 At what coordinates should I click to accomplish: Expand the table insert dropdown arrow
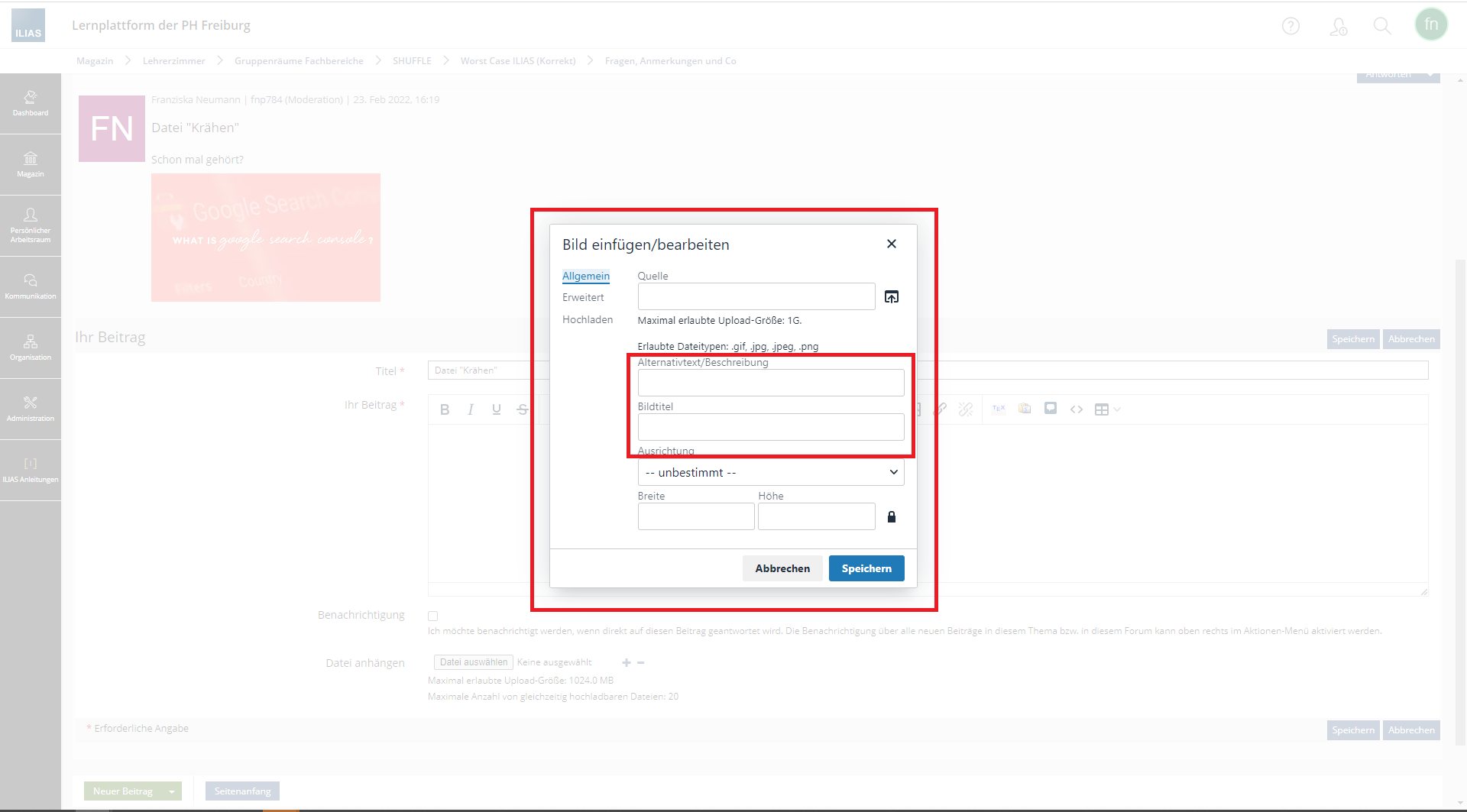pos(1117,409)
